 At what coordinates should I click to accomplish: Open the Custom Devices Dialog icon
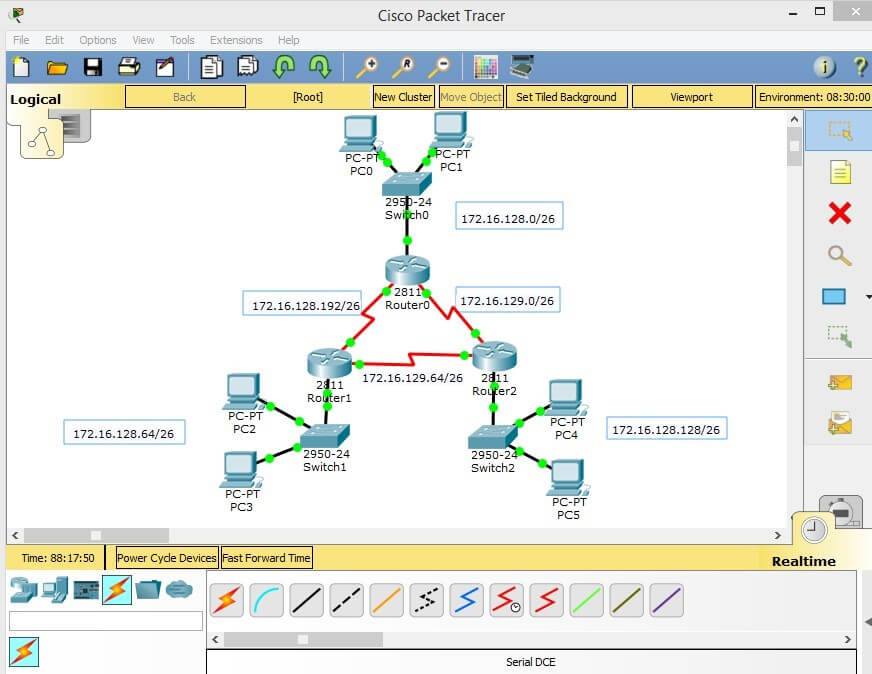(x=522, y=67)
